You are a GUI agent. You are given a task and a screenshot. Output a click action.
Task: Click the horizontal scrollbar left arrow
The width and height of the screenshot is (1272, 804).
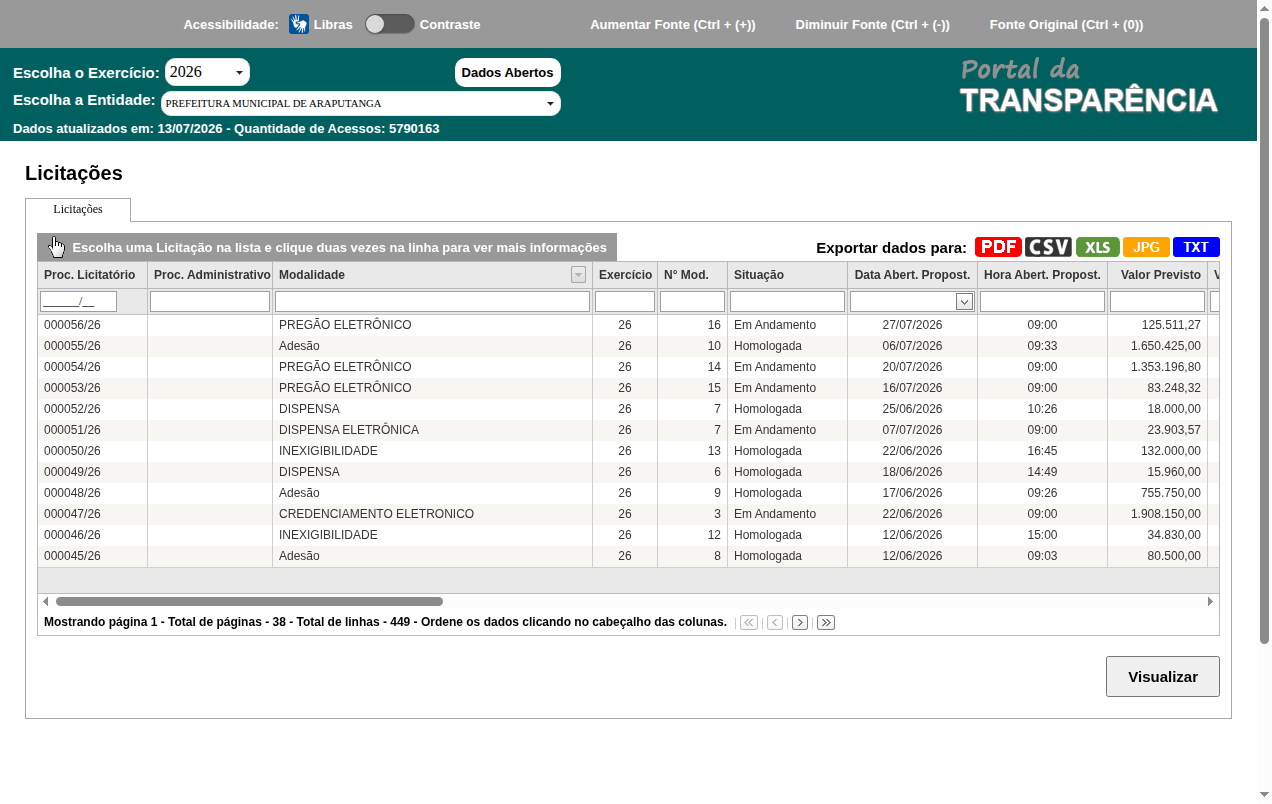point(46,602)
